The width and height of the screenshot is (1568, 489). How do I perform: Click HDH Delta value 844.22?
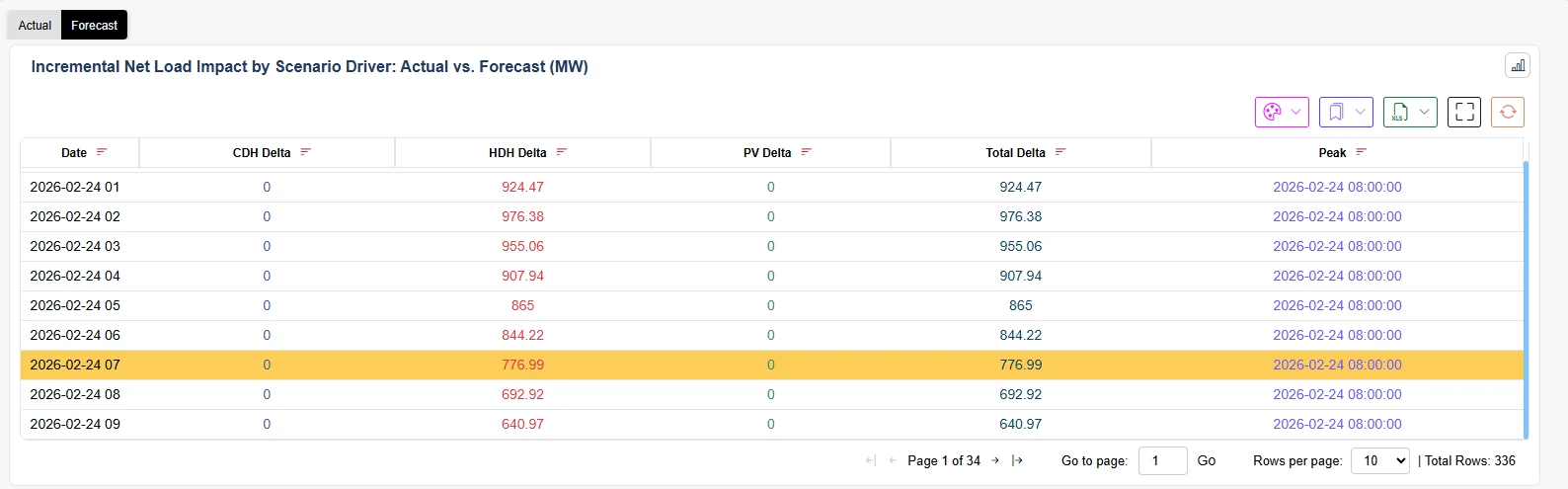click(x=522, y=335)
